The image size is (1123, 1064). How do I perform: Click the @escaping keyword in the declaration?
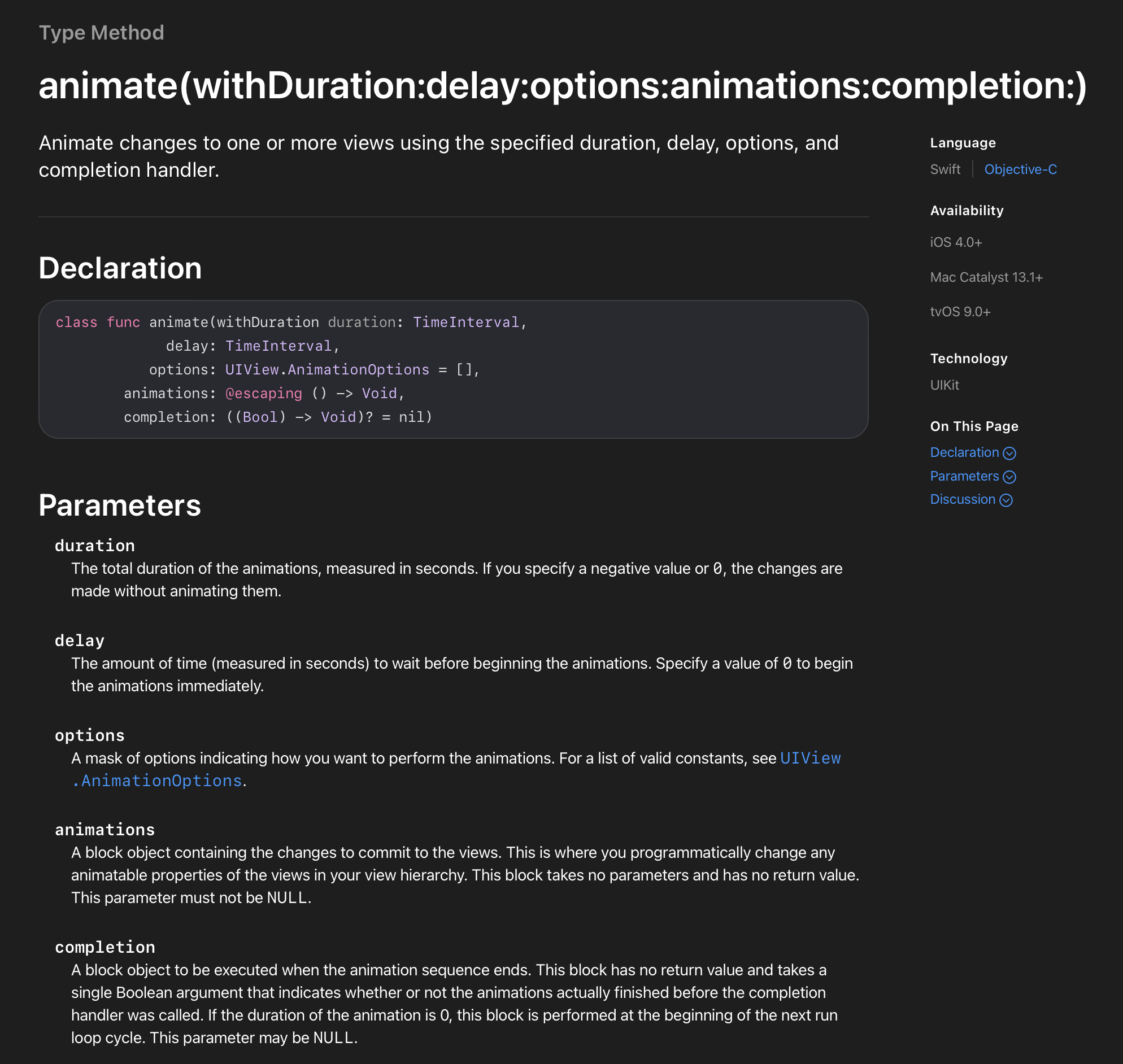pyautogui.click(x=264, y=394)
